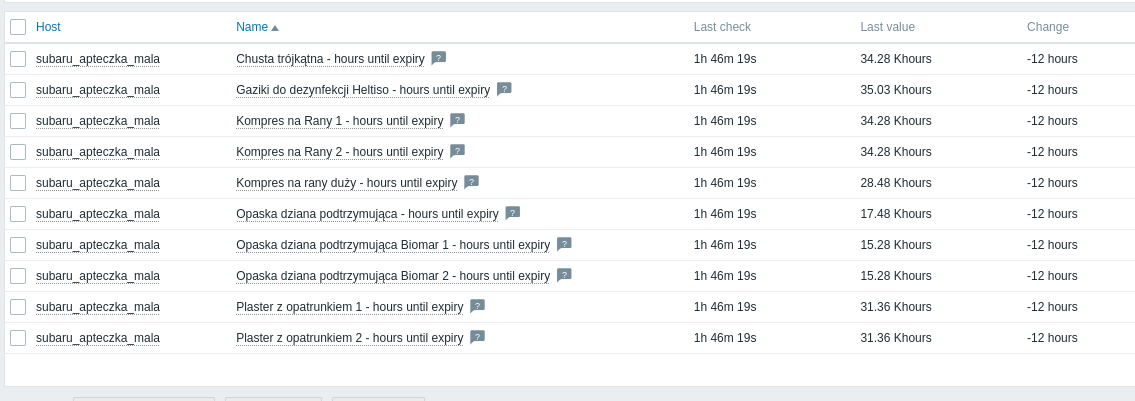Open host menu for Chusta trójkątna row
Viewport: 1135px width, 401px height.
(98, 59)
